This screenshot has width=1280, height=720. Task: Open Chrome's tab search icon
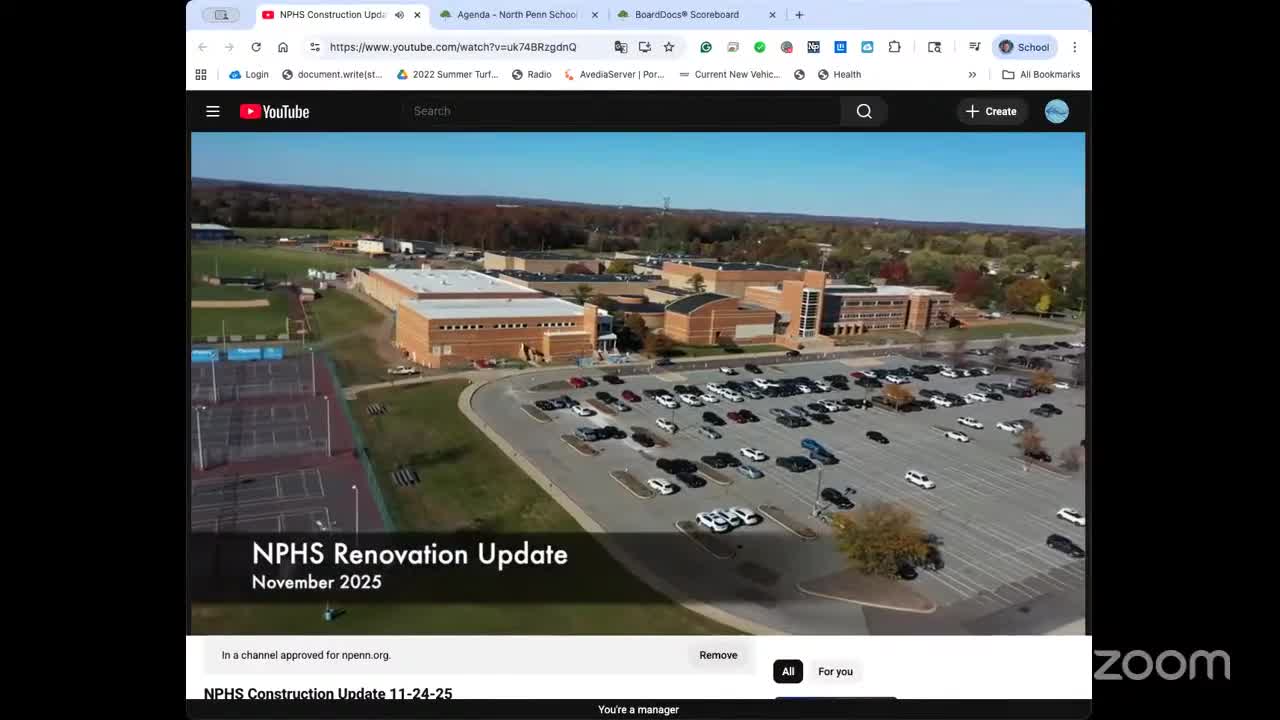[934, 47]
